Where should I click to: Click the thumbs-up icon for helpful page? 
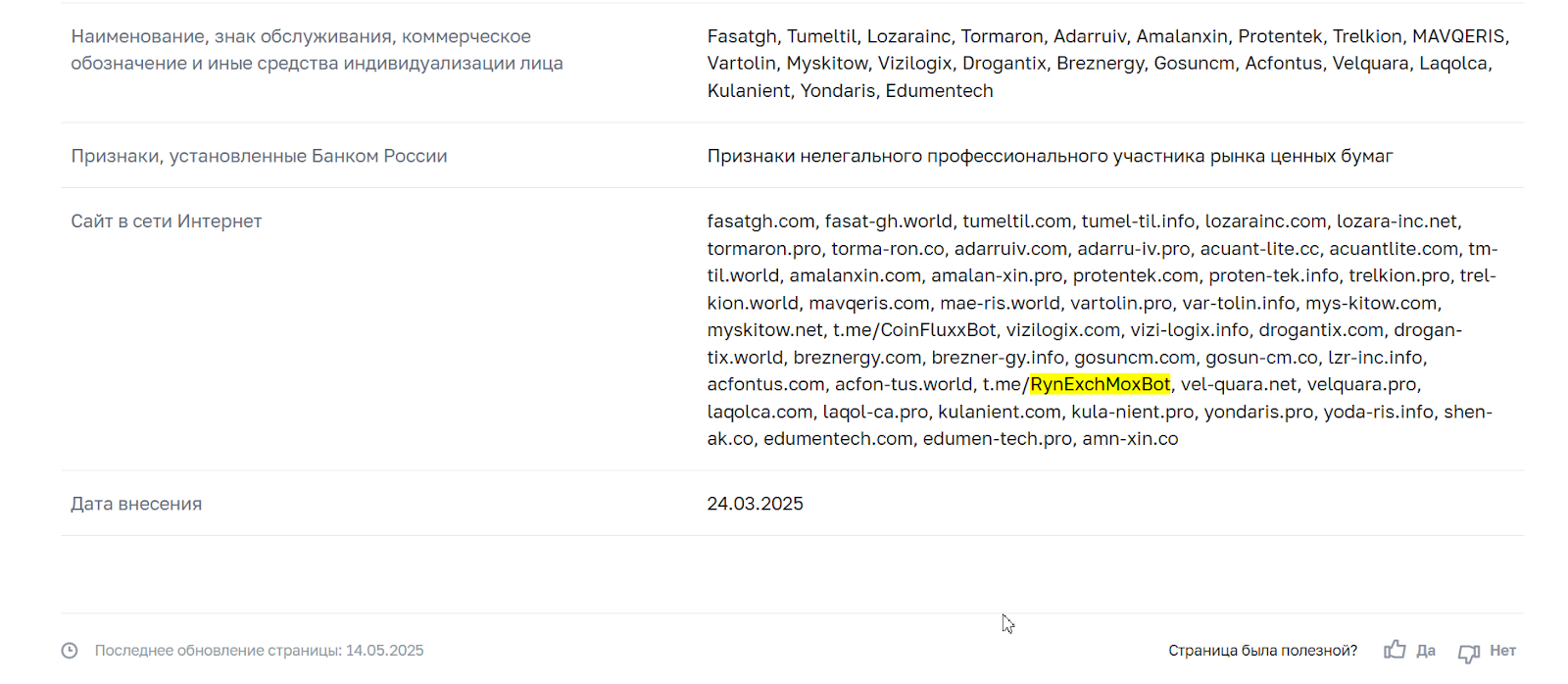1395,650
